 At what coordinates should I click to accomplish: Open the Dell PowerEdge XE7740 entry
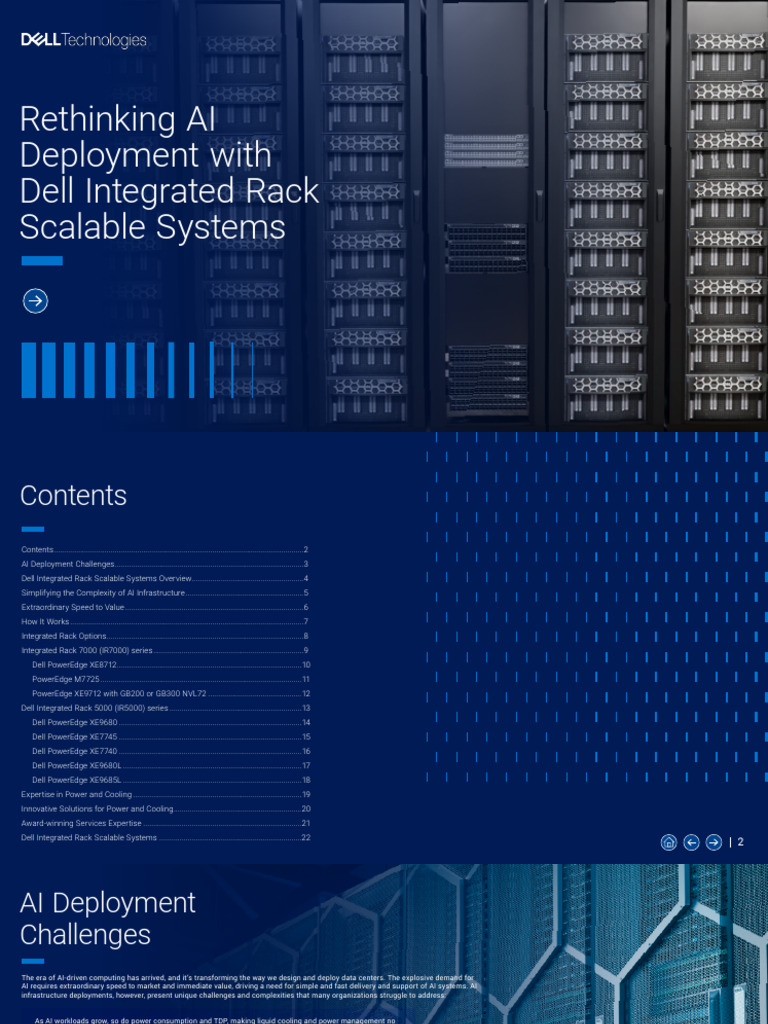pyautogui.click(x=171, y=751)
